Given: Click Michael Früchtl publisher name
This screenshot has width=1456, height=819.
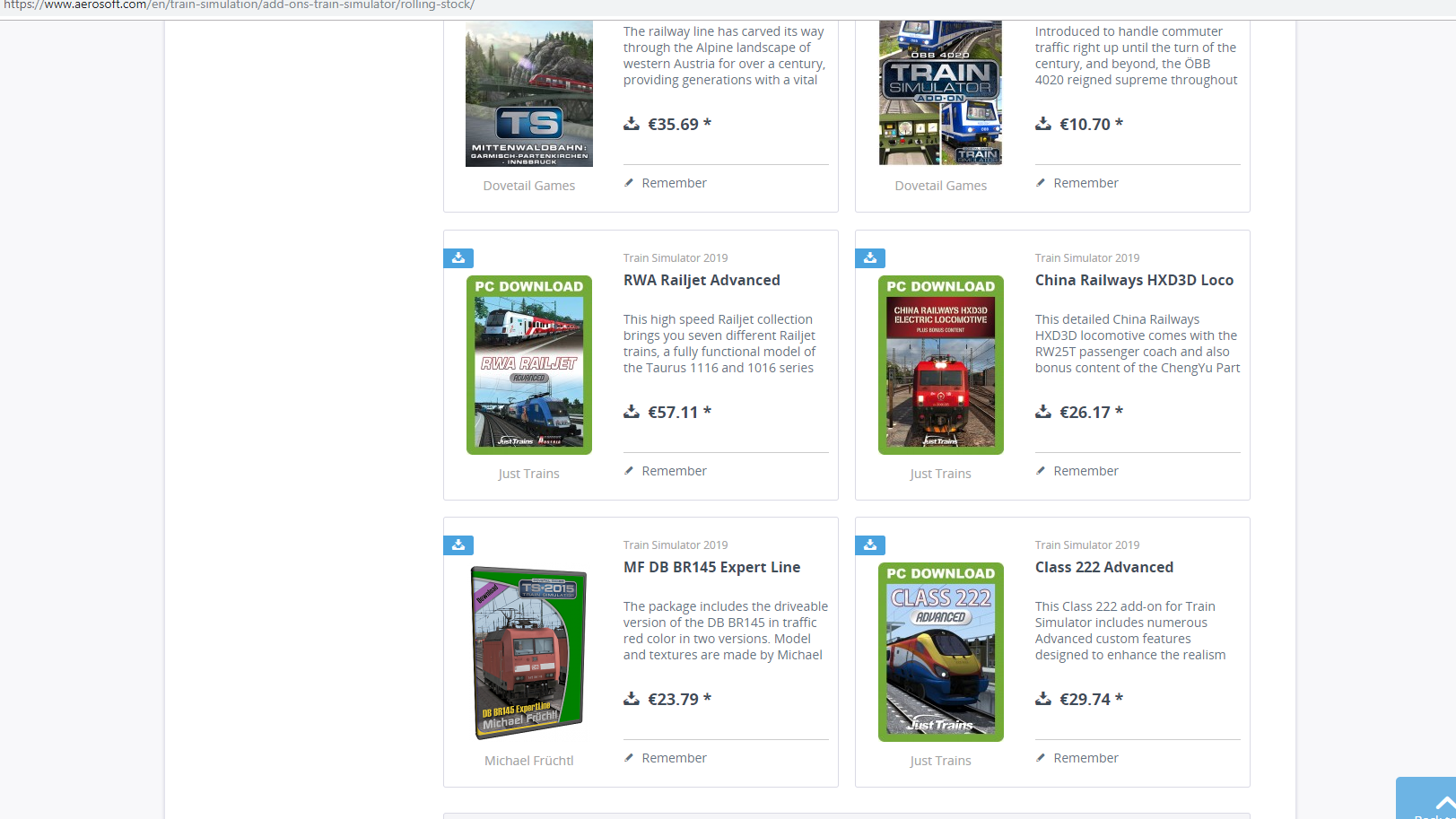Looking at the screenshot, I should click(529, 761).
